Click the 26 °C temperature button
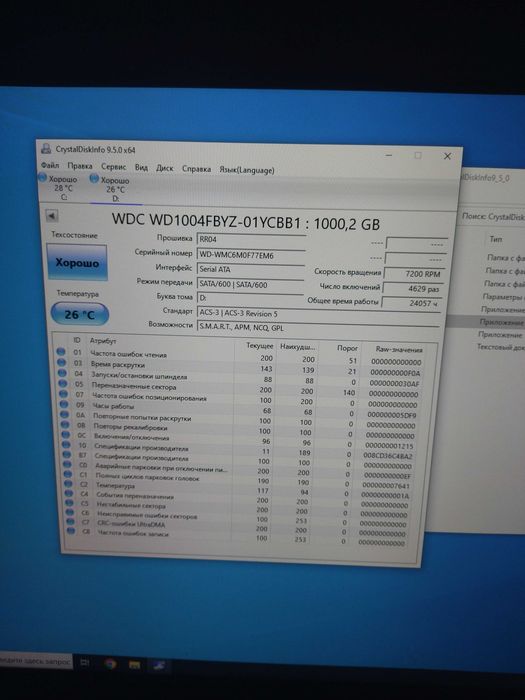525x700 pixels. coord(79,314)
